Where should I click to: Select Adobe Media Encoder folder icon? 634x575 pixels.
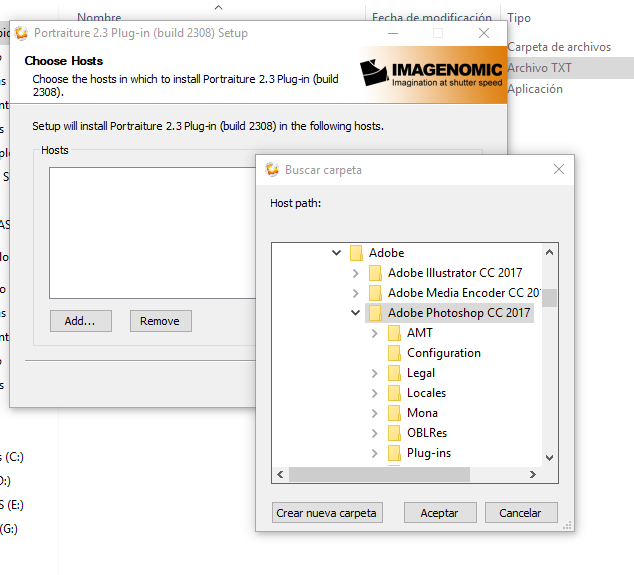click(x=375, y=293)
